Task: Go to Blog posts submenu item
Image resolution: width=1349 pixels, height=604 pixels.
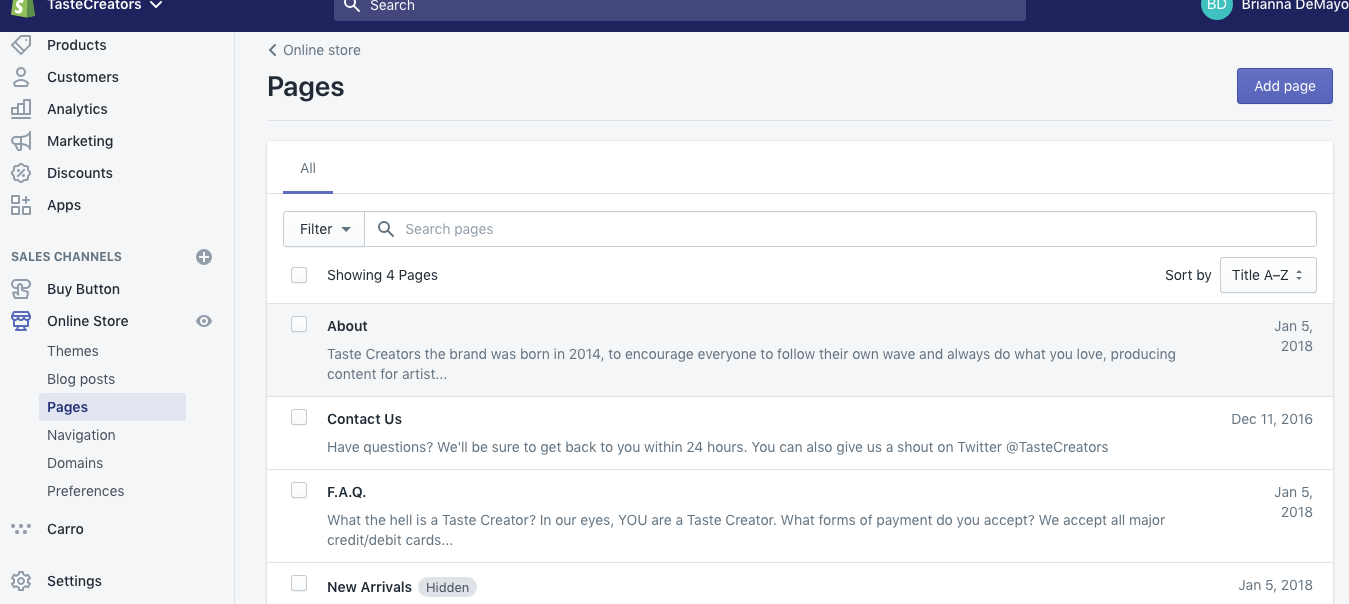Action: click(x=81, y=379)
